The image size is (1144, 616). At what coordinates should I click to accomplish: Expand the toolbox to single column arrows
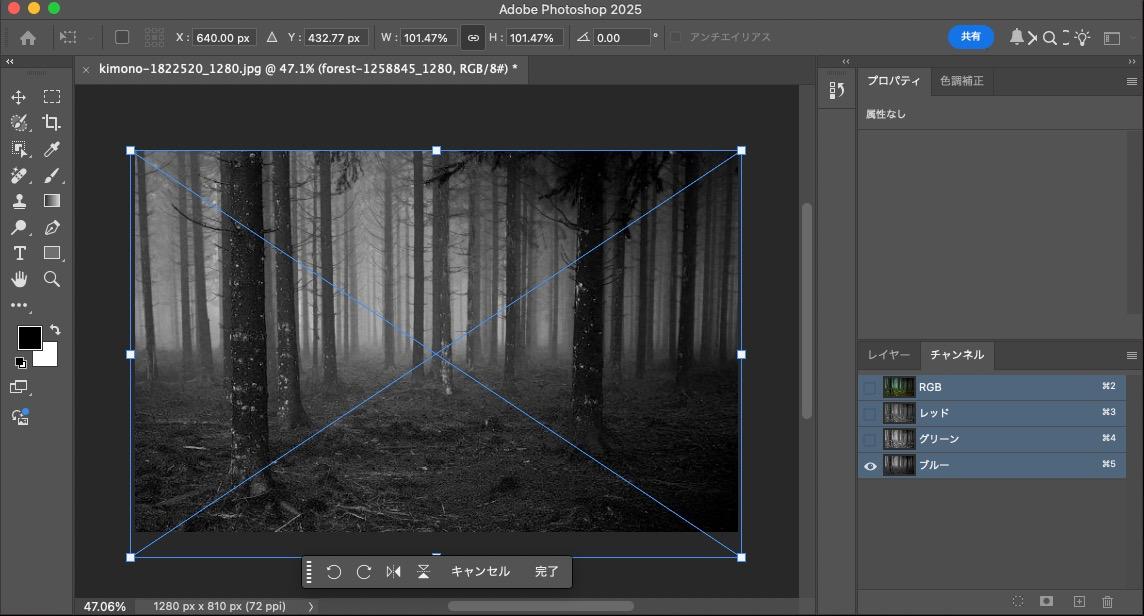(9, 62)
